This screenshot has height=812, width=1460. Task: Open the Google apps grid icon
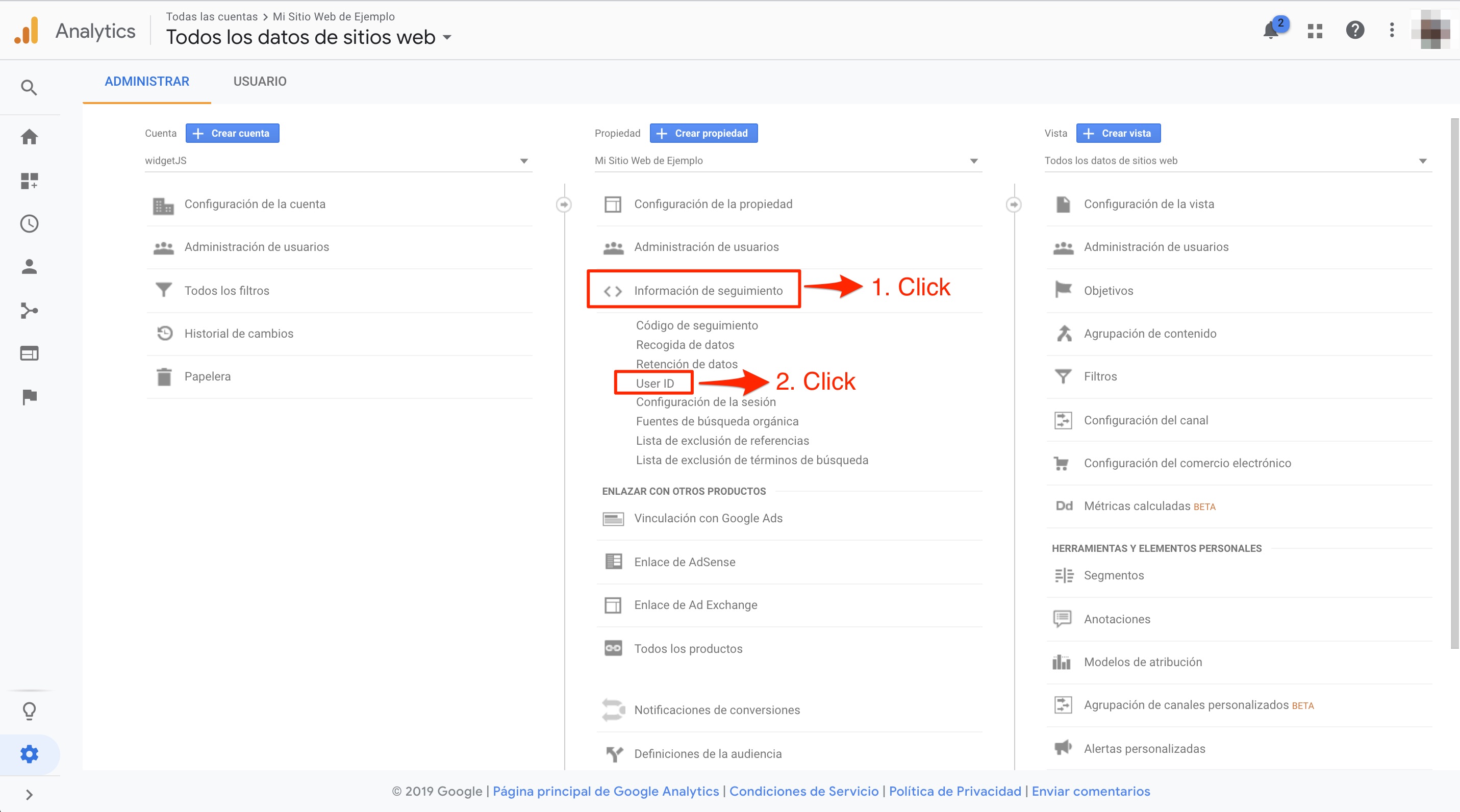pos(1314,31)
